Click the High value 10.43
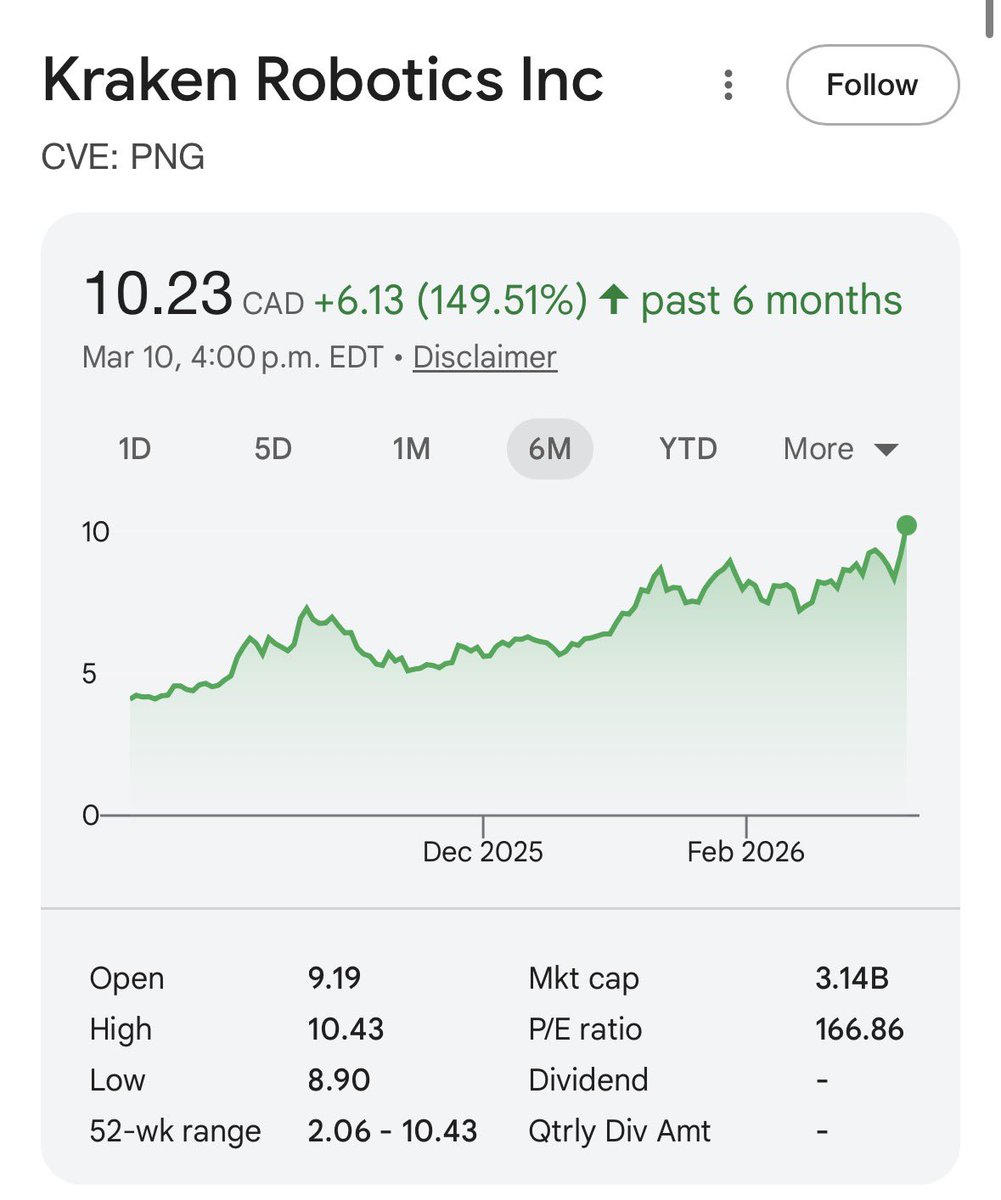 346,1029
